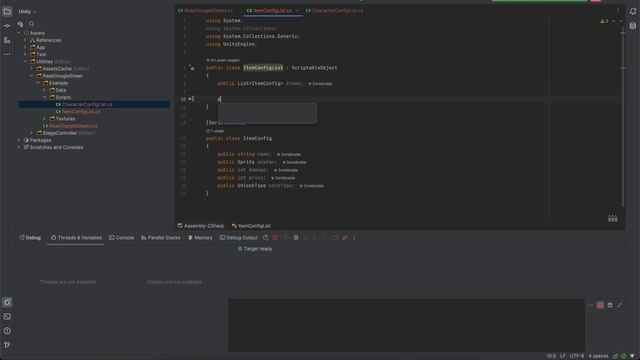Open the Debug tool window sidebar icon
The width and height of the screenshot is (640, 360).
[7, 302]
